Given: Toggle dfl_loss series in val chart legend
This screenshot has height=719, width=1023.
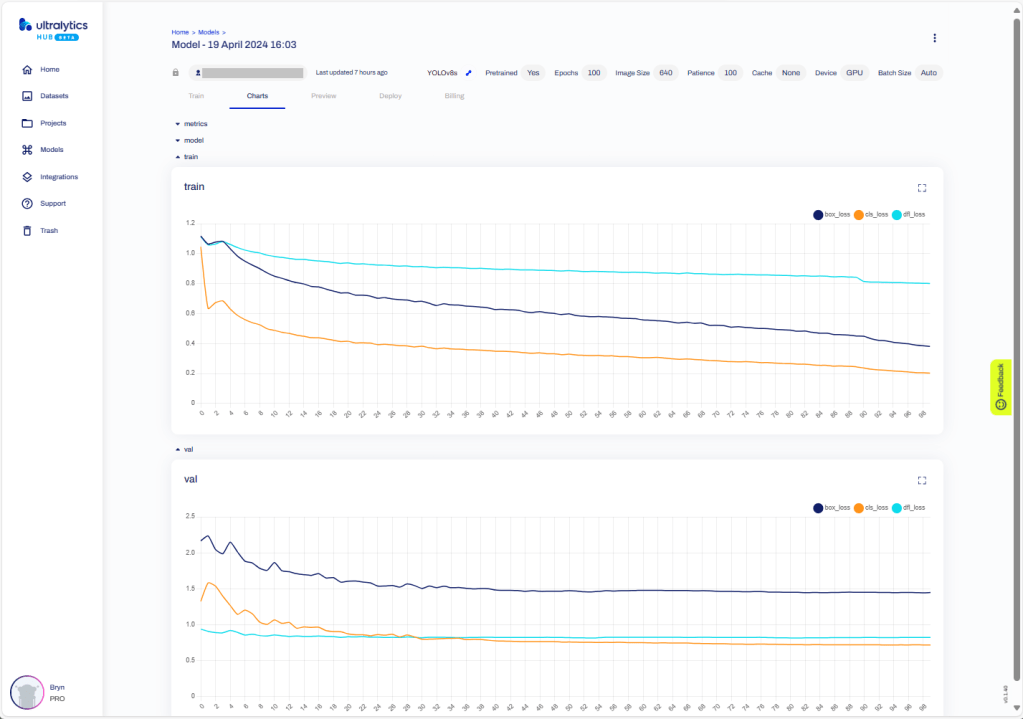Looking at the screenshot, I should (x=911, y=508).
